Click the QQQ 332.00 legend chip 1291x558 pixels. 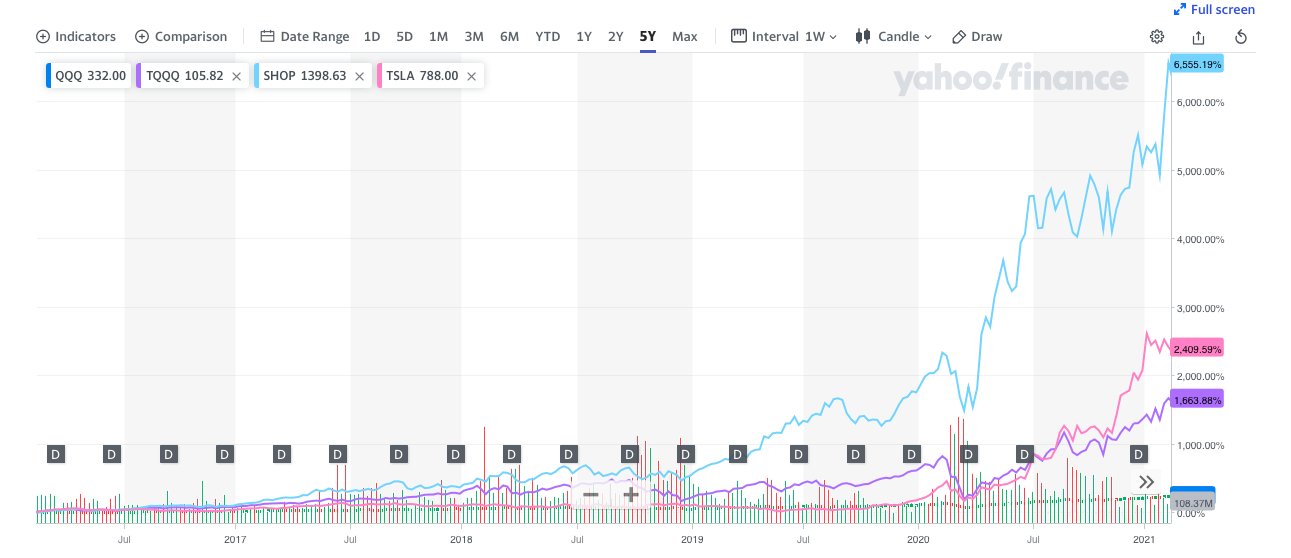tap(88, 76)
